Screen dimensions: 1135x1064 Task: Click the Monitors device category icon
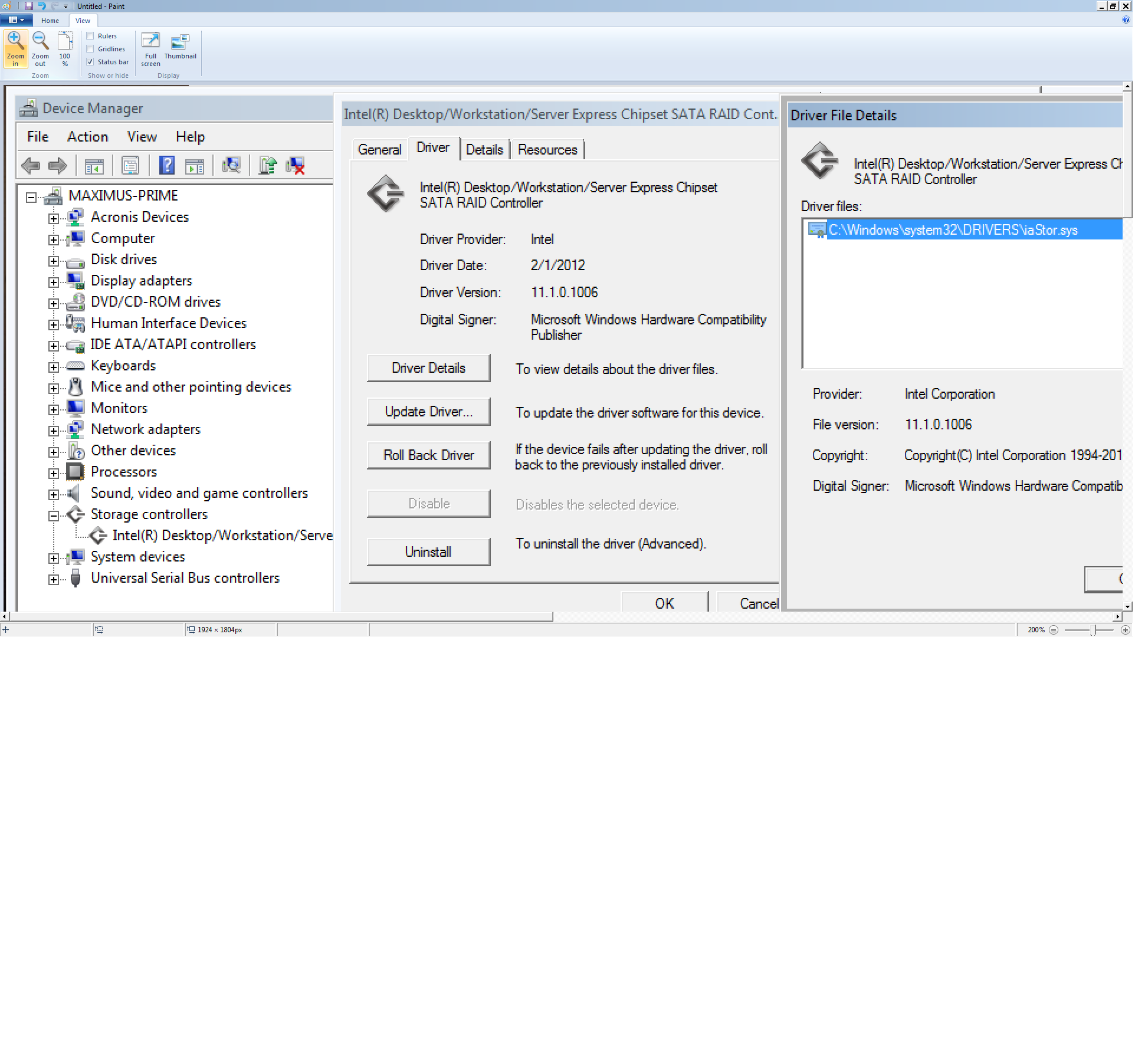point(76,408)
